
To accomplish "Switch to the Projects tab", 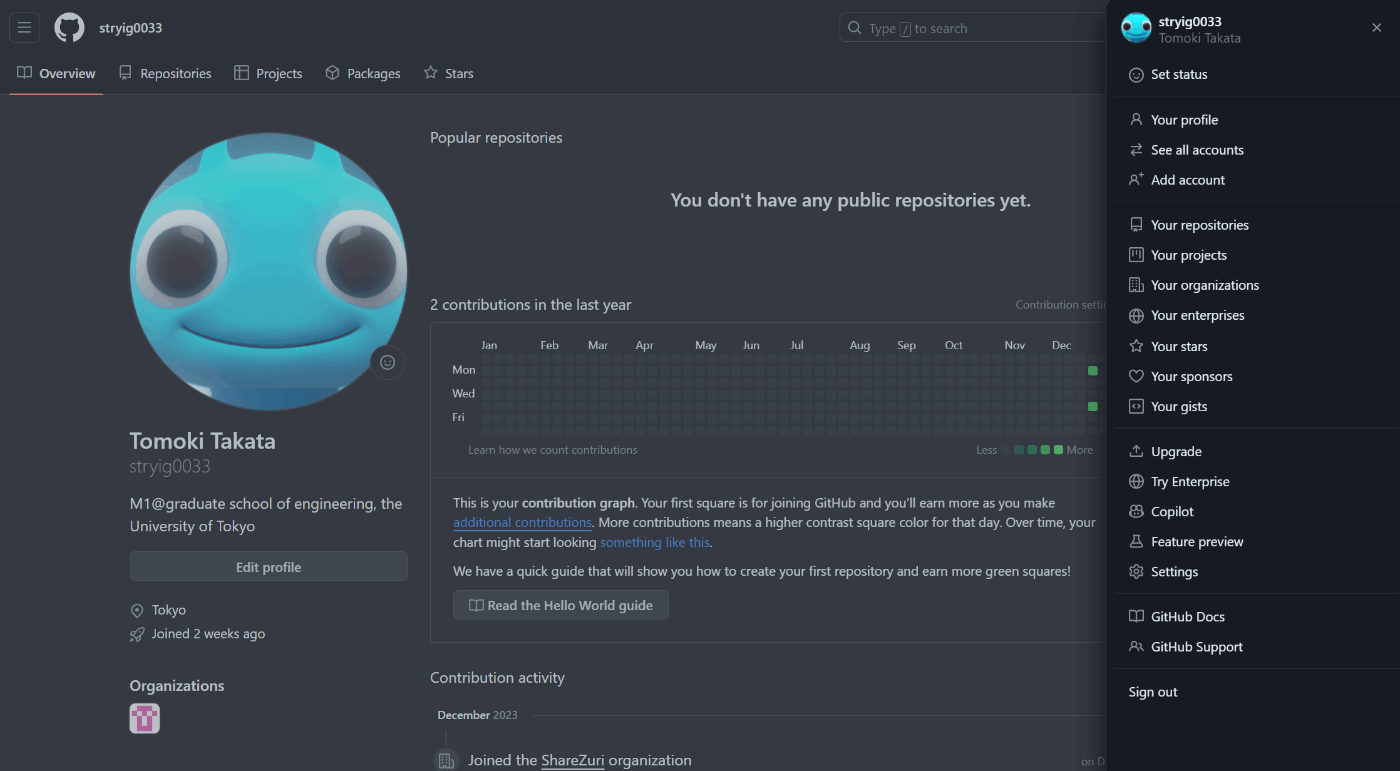I will (x=268, y=73).
